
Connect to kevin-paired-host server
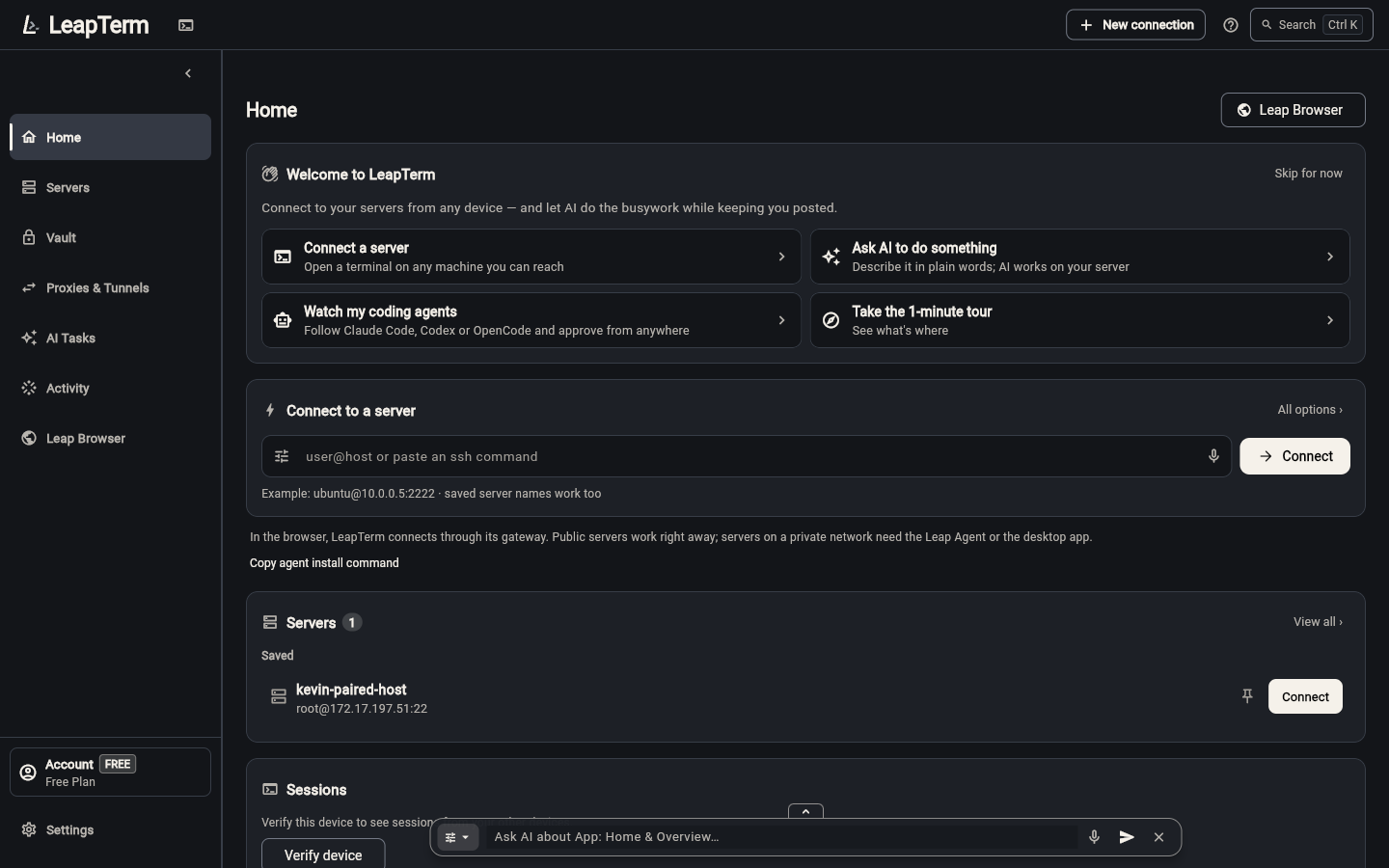[x=1305, y=696]
